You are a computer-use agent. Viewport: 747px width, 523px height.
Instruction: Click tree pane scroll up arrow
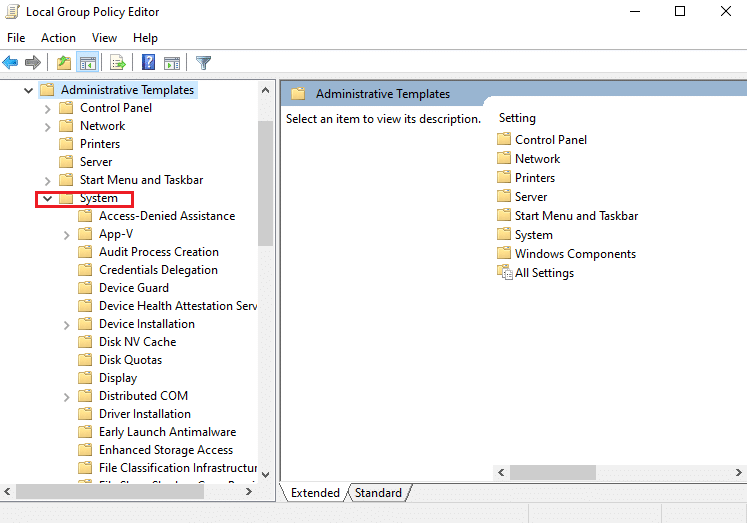coord(266,90)
